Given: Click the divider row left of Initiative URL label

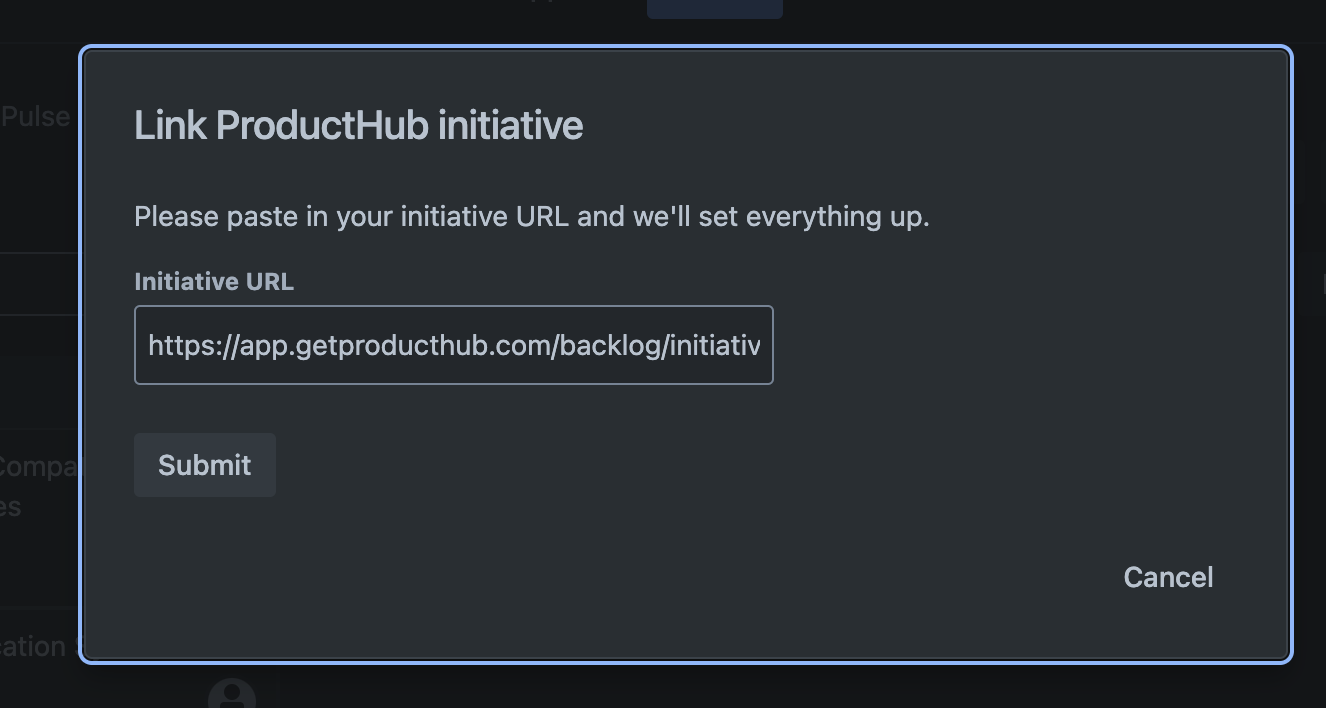Looking at the screenshot, I should tap(38, 284).
